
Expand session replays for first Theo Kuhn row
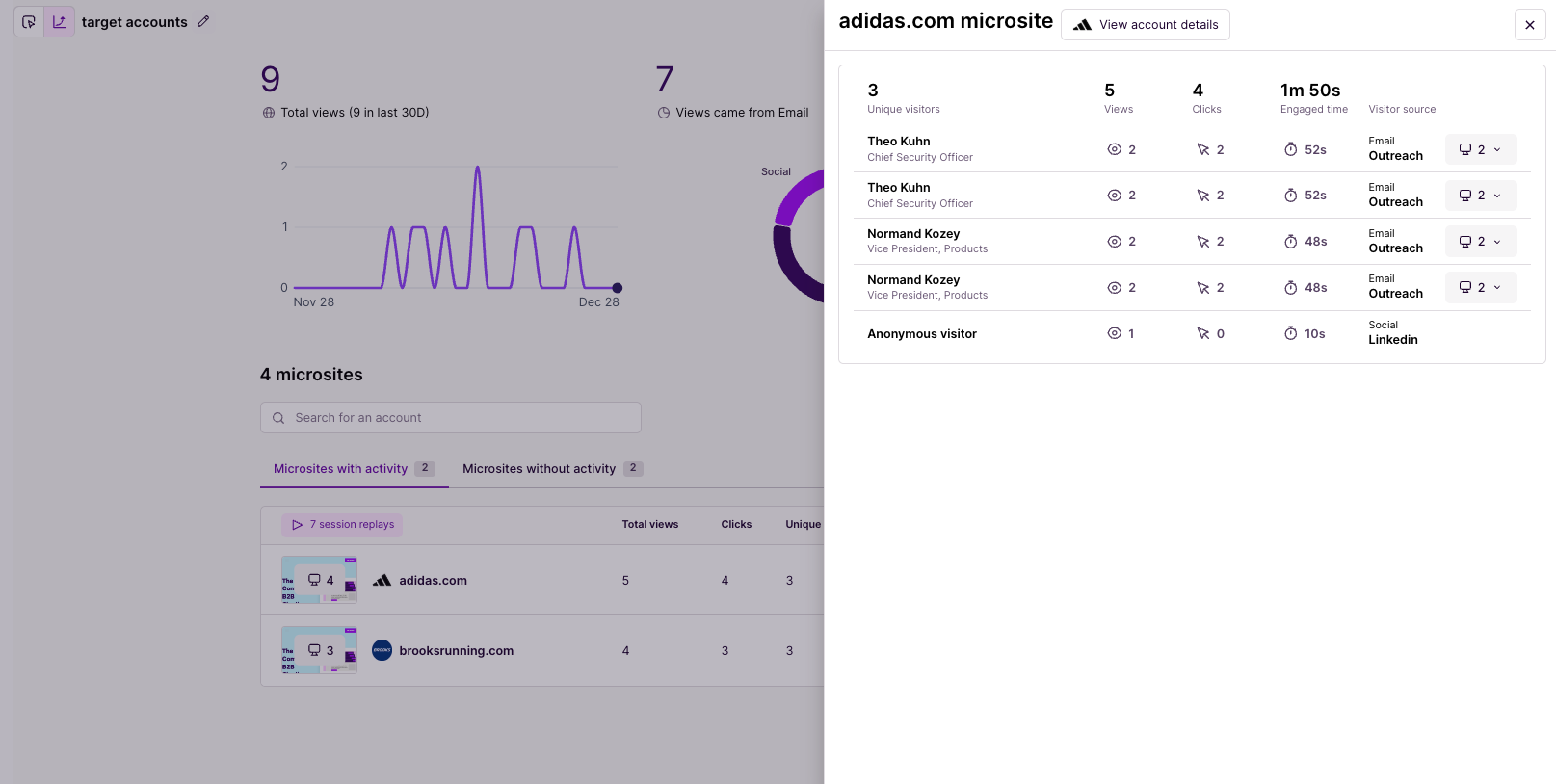pyautogui.click(x=1480, y=149)
